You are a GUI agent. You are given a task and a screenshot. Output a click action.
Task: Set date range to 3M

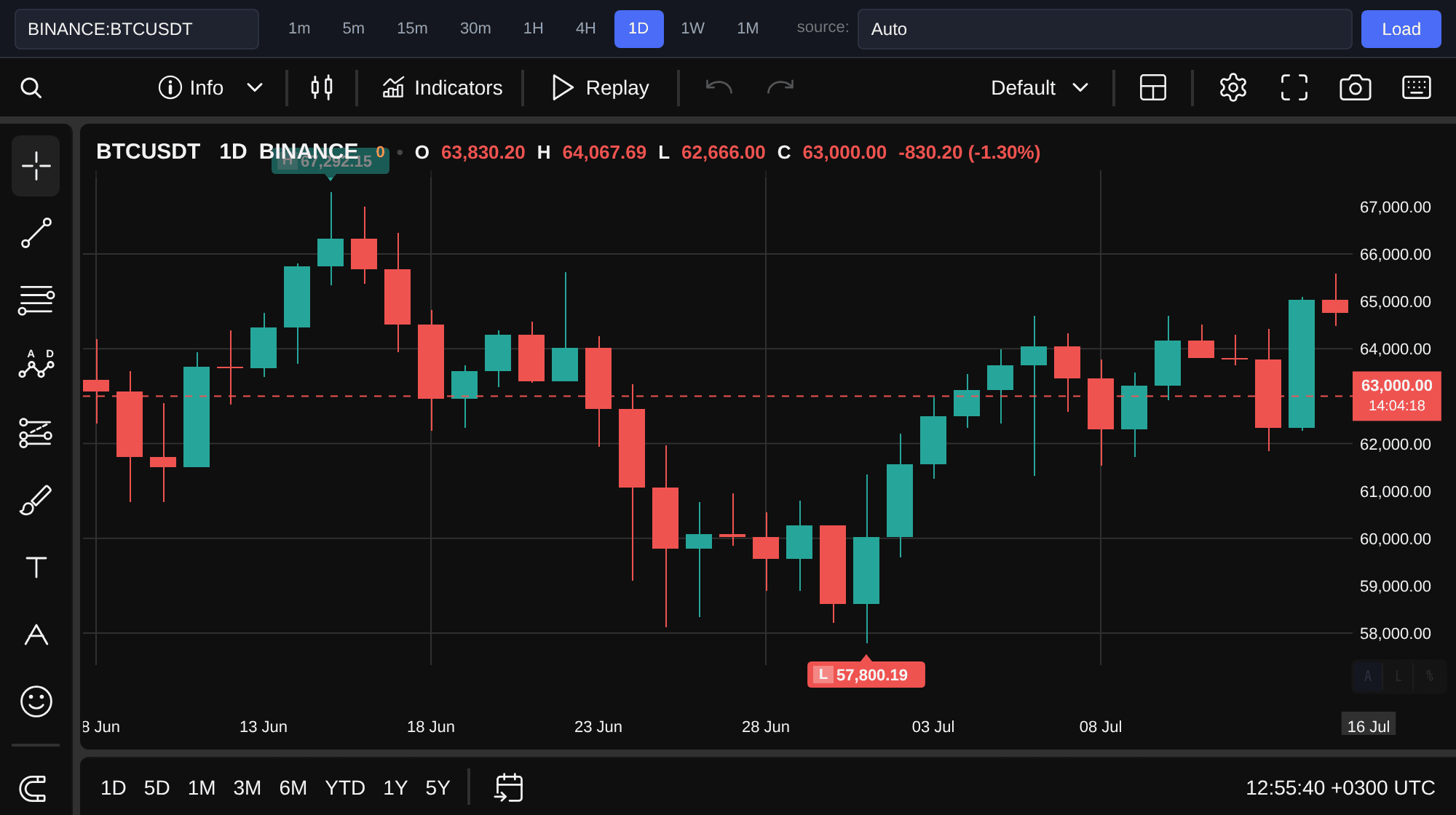coord(248,787)
